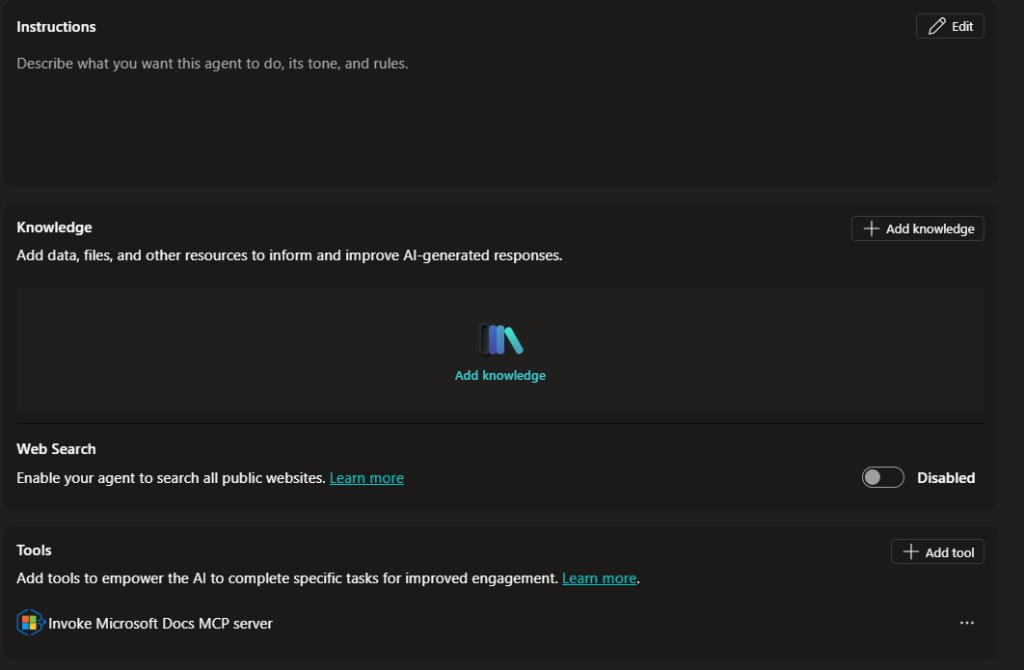The width and height of the screenshot is (1024, 670).
Task: Open Learn more link under Web Search
Action: coord(366,478)
